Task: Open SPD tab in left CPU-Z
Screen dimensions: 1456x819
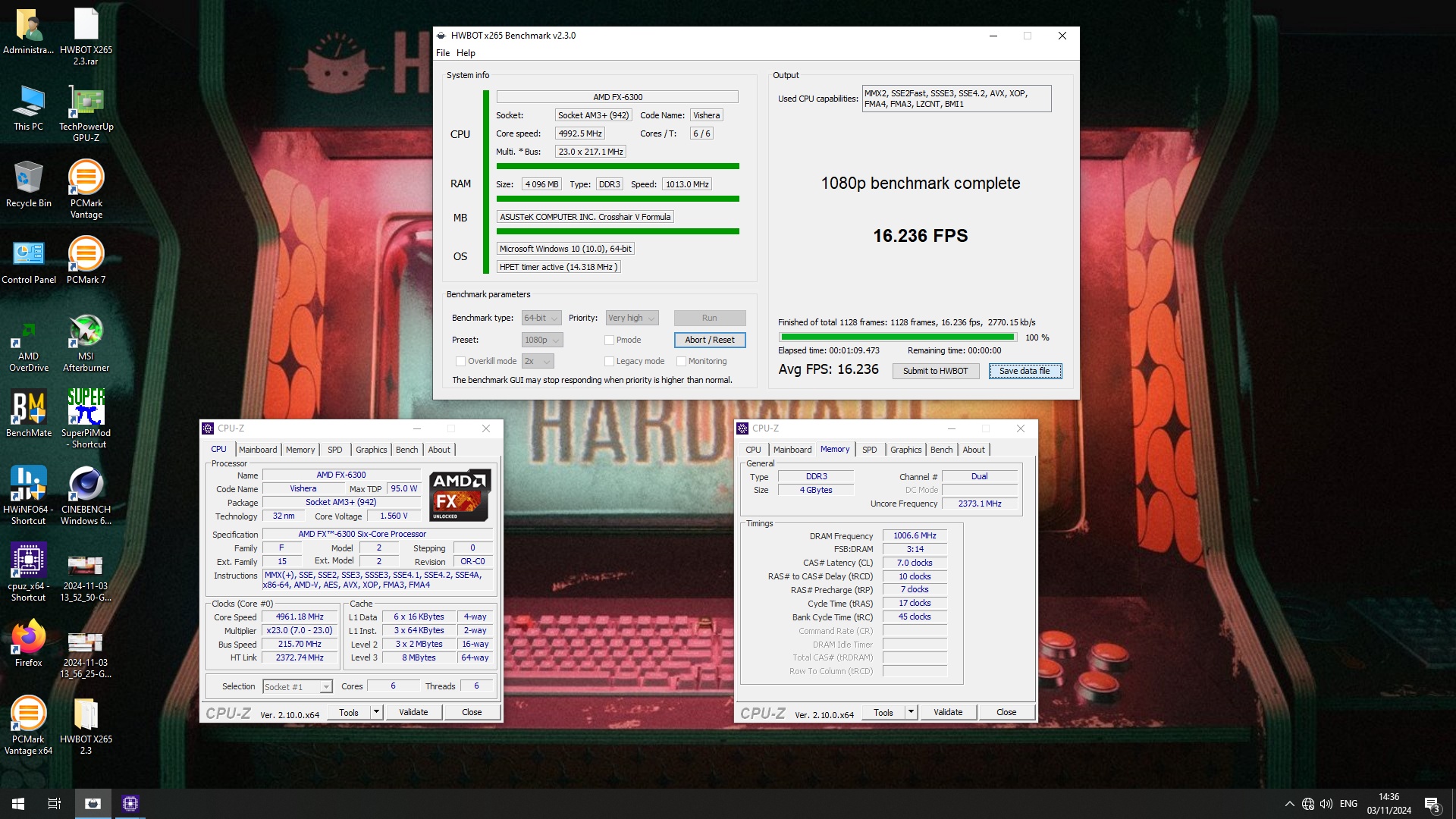Action: click(334, 450)
